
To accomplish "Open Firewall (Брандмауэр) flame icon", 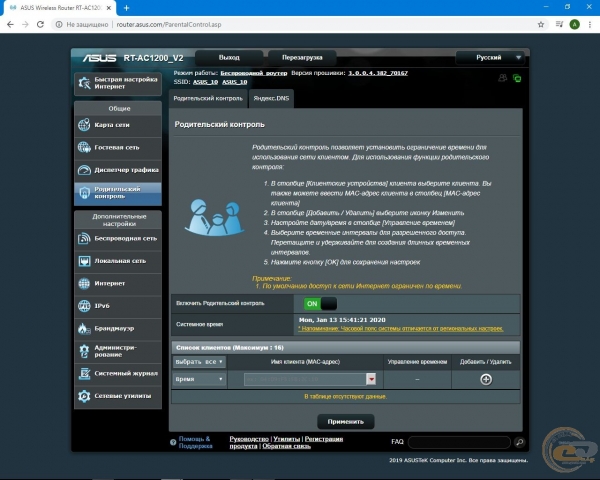I will pos(84,328).
